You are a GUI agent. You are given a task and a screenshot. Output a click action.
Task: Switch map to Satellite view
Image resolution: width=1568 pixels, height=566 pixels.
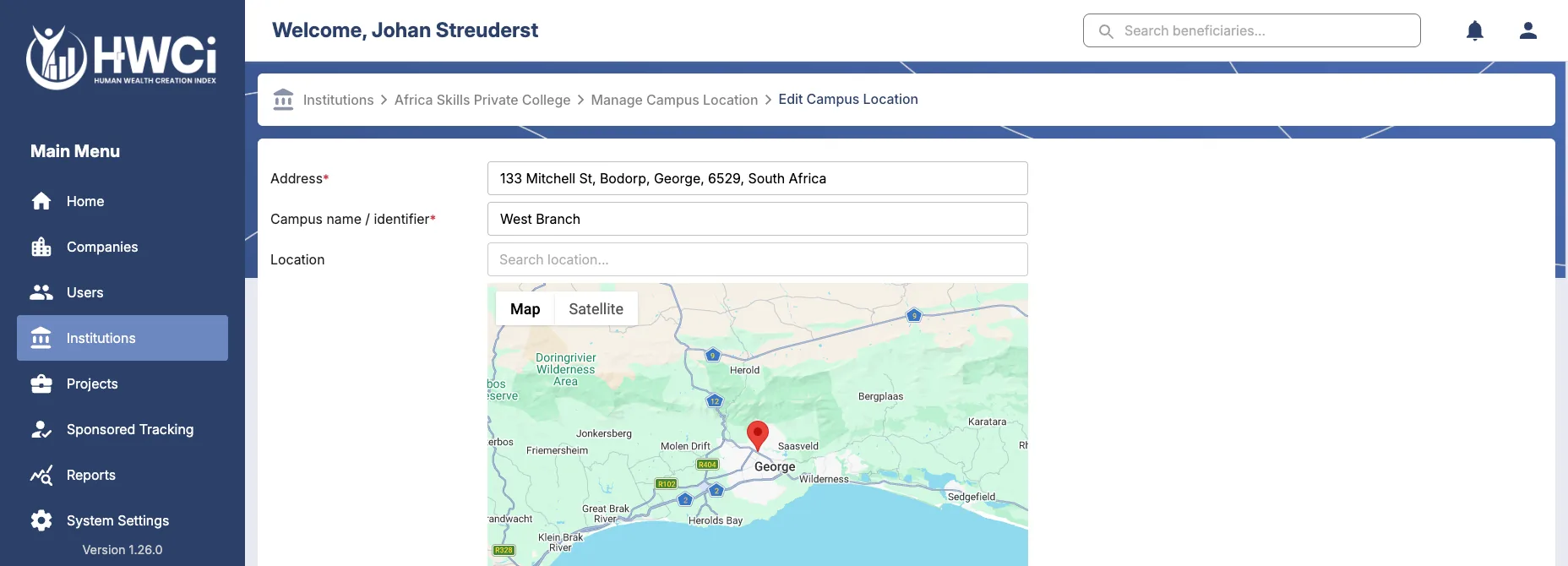pos(596,309)
